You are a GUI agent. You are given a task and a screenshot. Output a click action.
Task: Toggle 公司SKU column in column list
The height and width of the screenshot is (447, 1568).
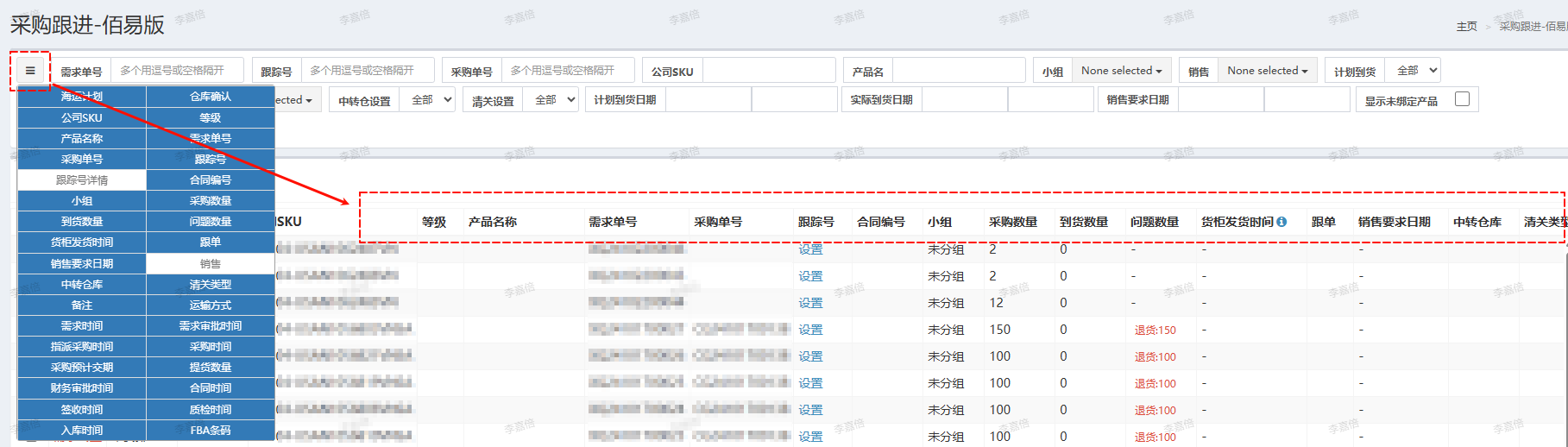pyautogui.click(x=82, y=117)
